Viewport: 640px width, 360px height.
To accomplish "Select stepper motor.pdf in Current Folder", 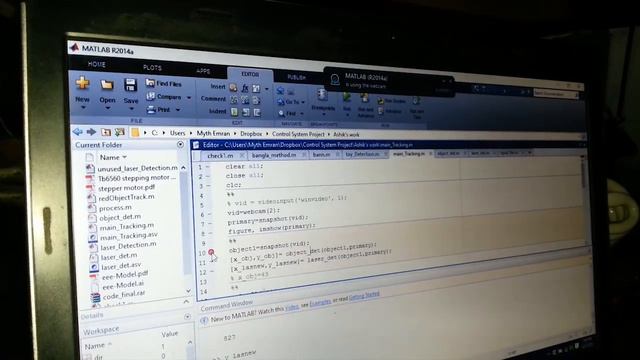I will pos(127,188).
